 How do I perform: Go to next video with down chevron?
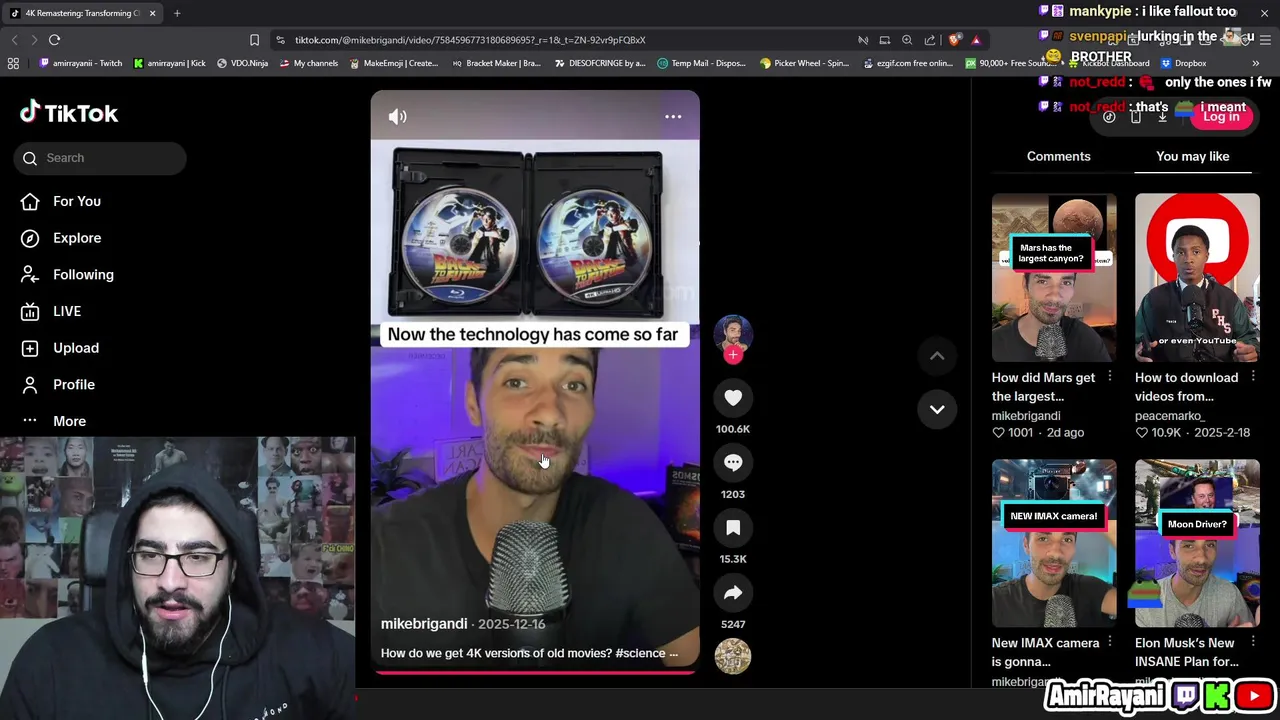point(937,409)
